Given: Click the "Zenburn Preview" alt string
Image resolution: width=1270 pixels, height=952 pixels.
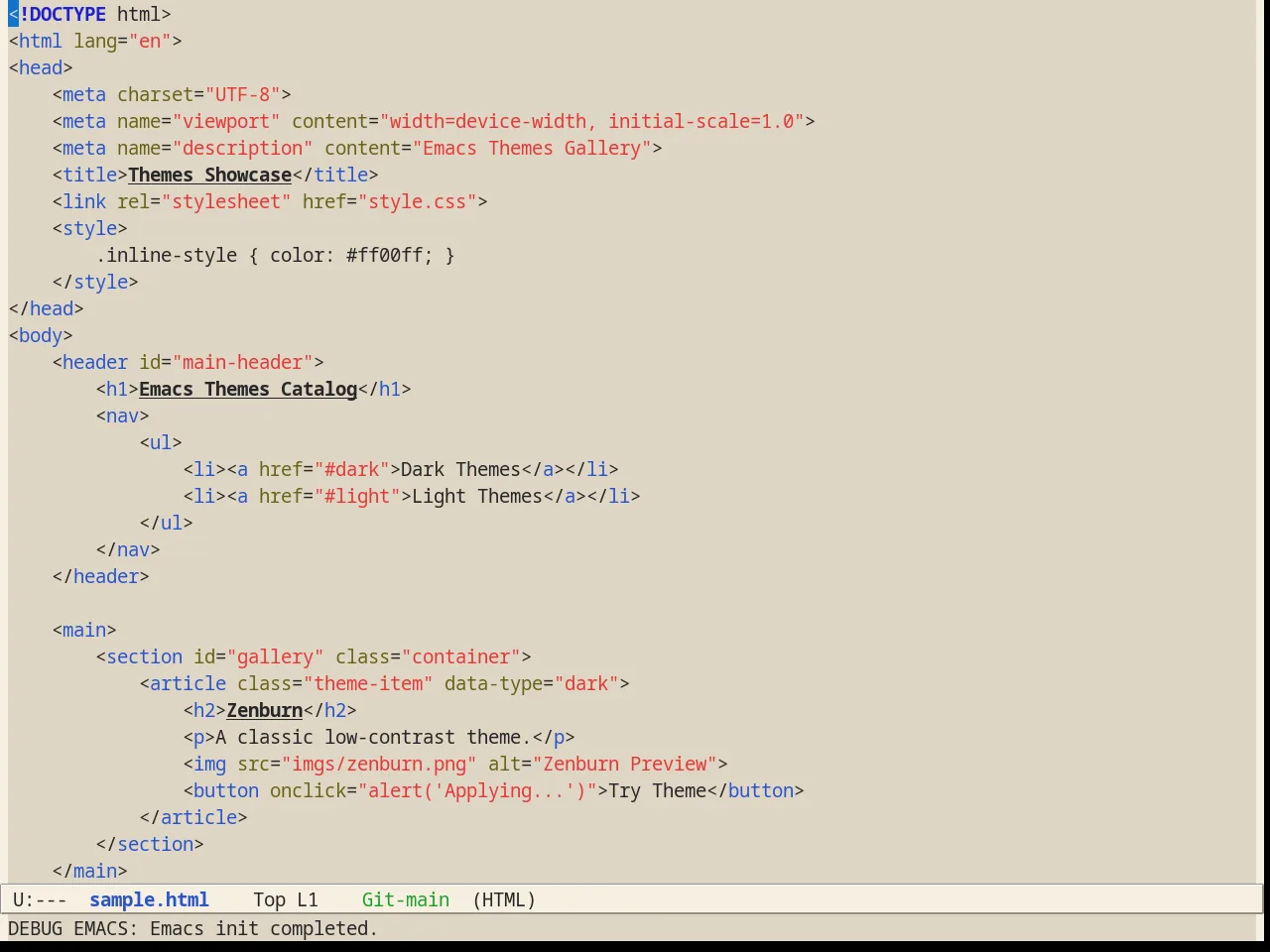Looking at the screenshot, I should pos(624,764).
